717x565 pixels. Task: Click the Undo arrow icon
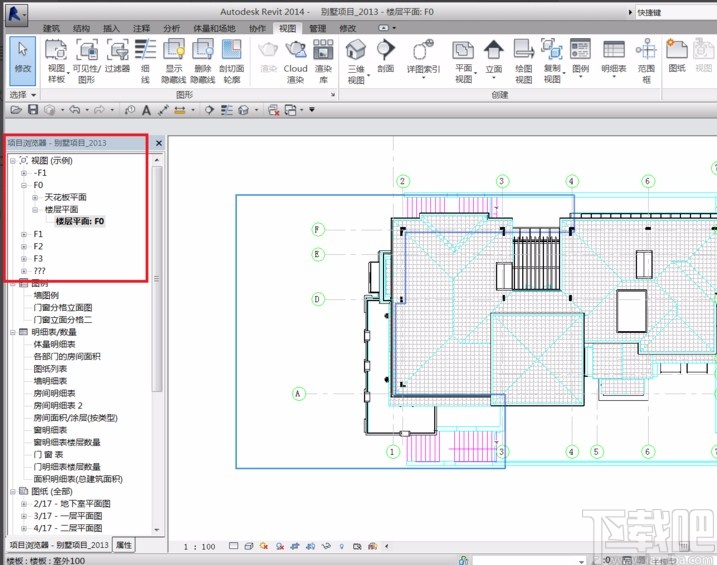click(x=75, y=110)
